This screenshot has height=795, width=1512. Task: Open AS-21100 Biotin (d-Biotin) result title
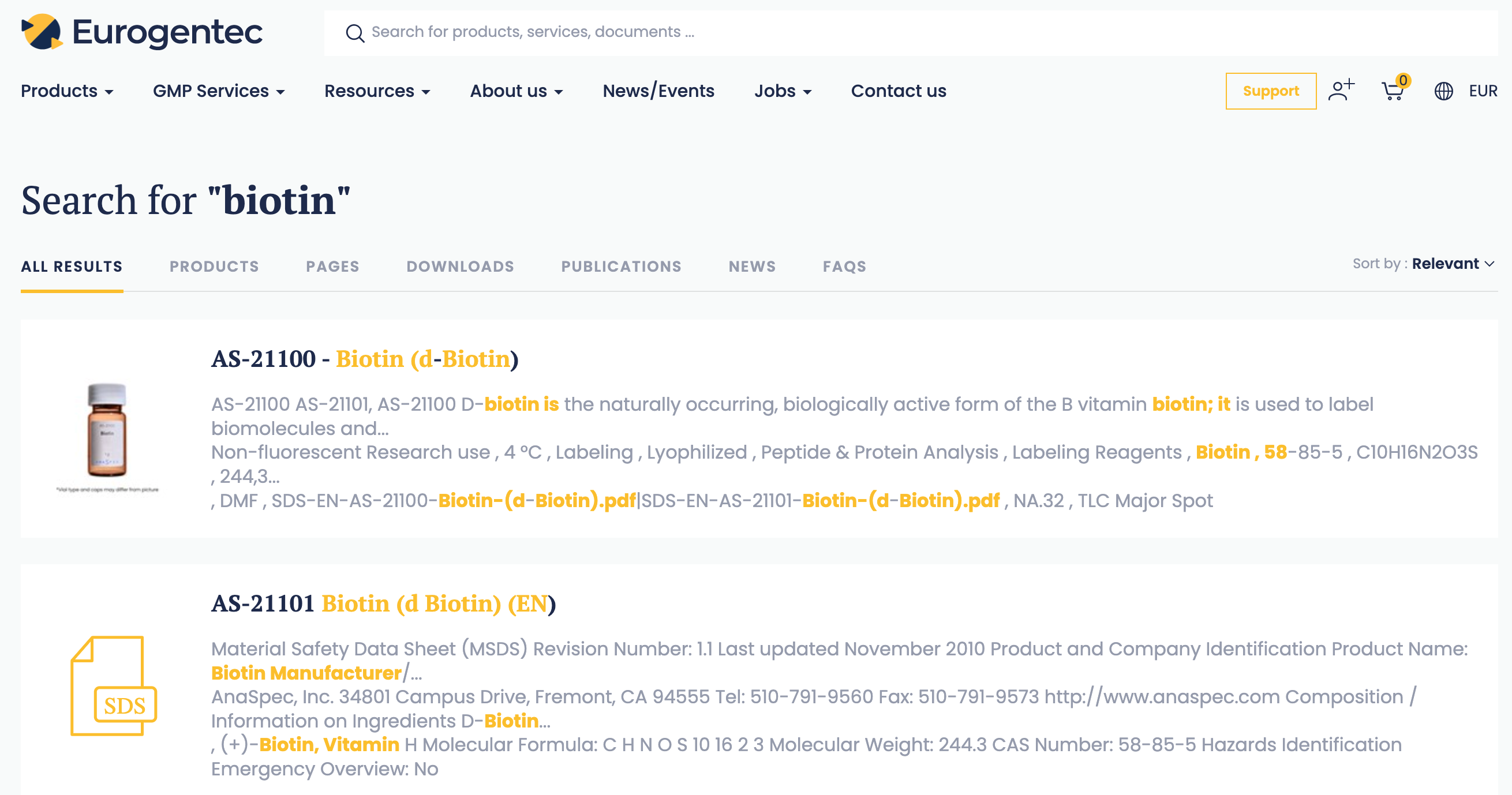tap(365, 358)
